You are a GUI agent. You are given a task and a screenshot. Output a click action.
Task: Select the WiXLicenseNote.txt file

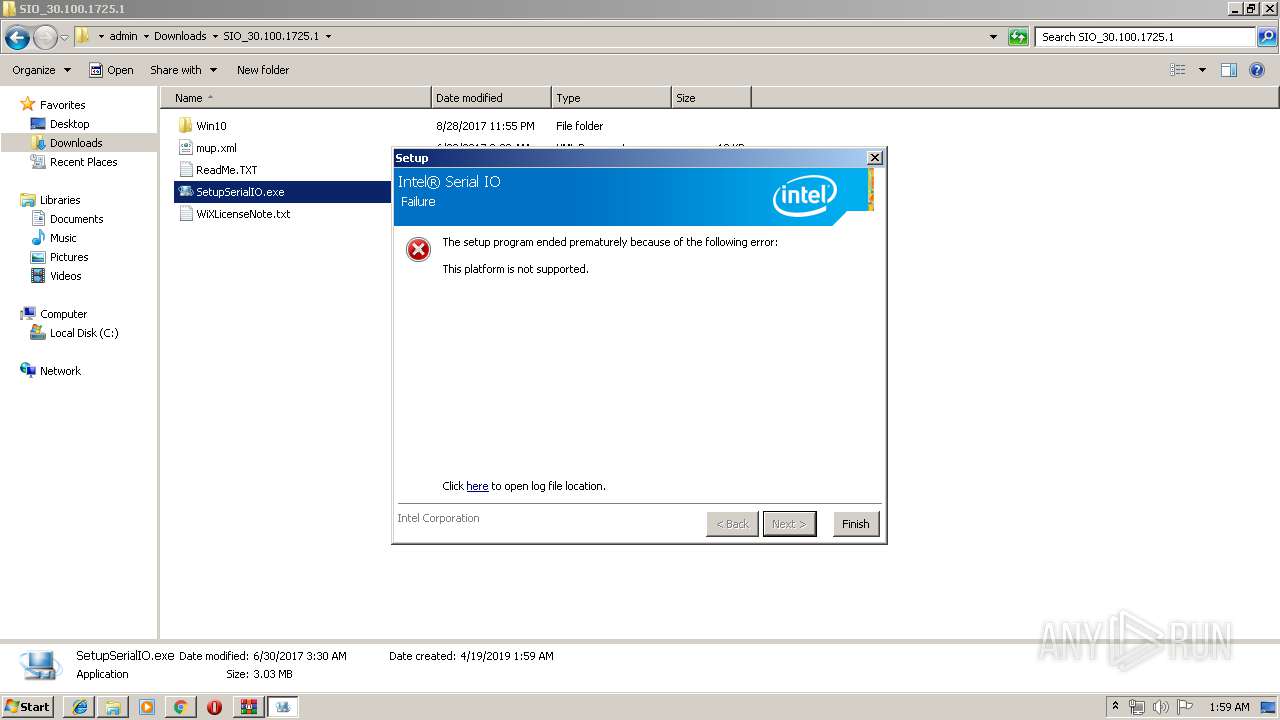pos(243,214)
